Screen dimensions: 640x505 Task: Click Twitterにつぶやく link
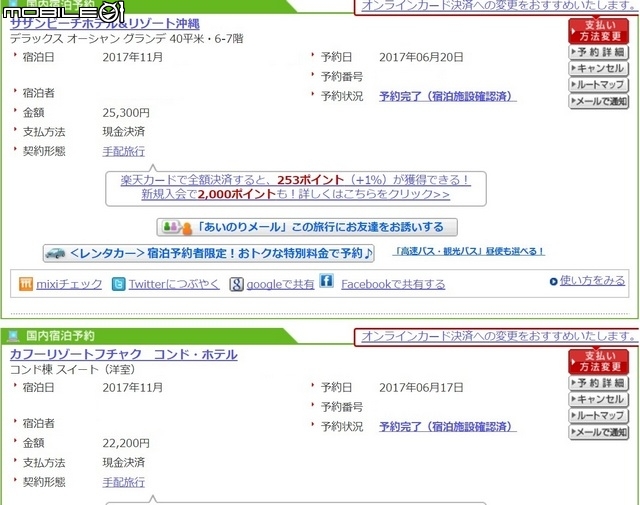174,284
